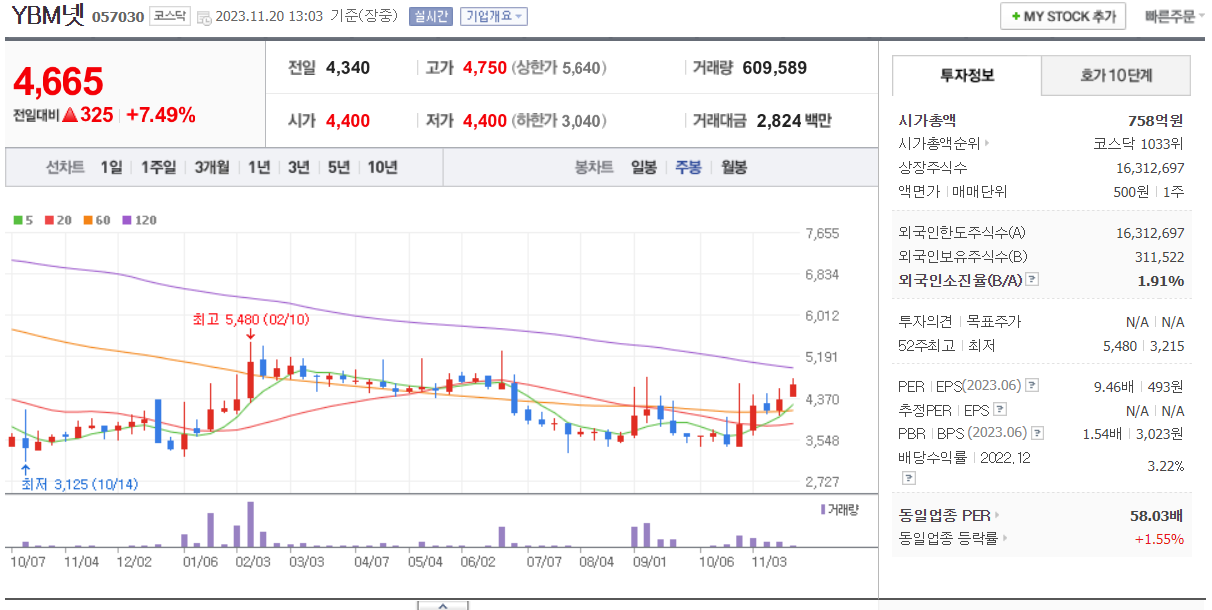Click the help icon beside 추정PER EPS

click(x=1000, y=409)
